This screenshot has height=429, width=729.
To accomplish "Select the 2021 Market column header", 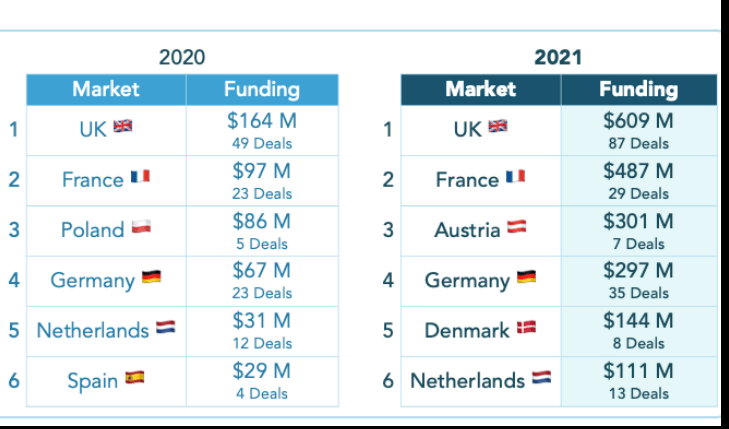I will tap(480, 89).
